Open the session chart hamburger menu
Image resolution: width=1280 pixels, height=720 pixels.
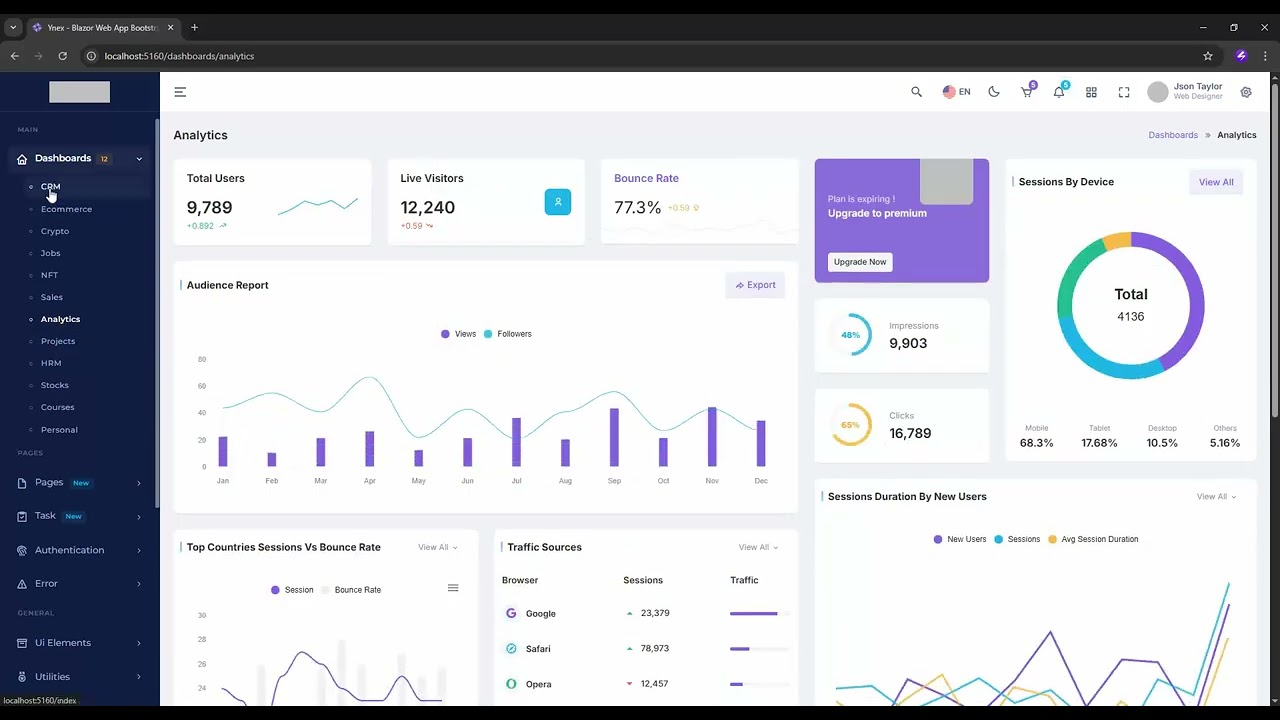pyautogui.click(x=453, y=588)
